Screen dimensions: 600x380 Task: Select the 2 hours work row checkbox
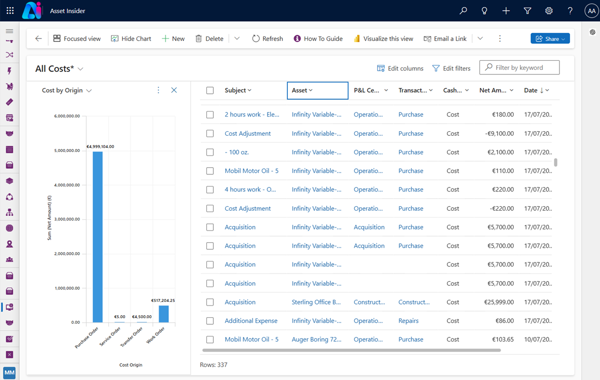click(x=210, y=114)
